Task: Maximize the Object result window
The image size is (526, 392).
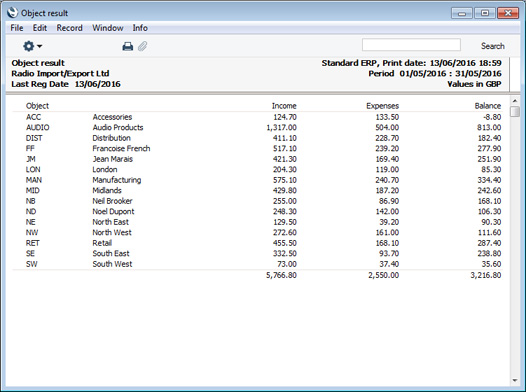Action: click(484, 13)
